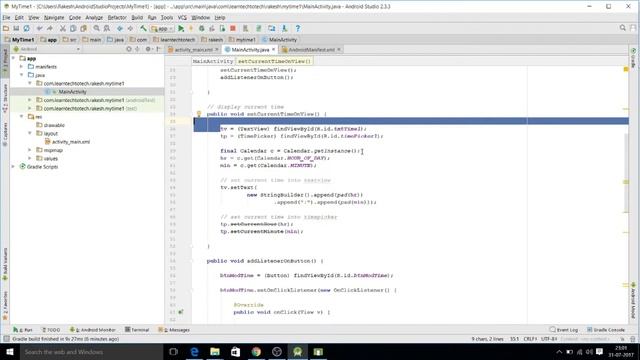Open the run configuration app dropdown
The width and height of the screenshot is (640, 360).
(x=162, y=29)
